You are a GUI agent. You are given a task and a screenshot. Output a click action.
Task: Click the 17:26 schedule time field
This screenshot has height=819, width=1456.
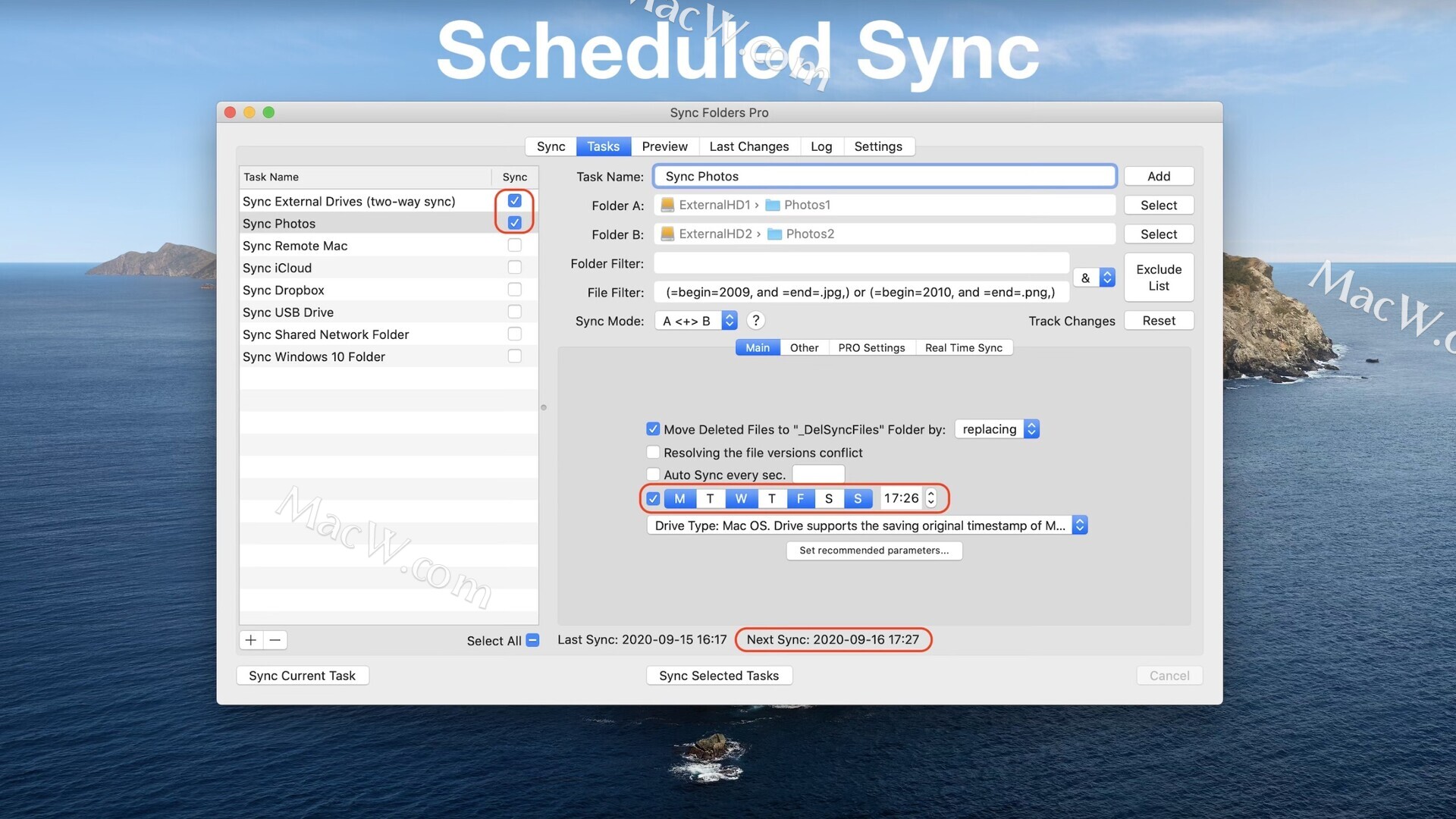[901, 498]
